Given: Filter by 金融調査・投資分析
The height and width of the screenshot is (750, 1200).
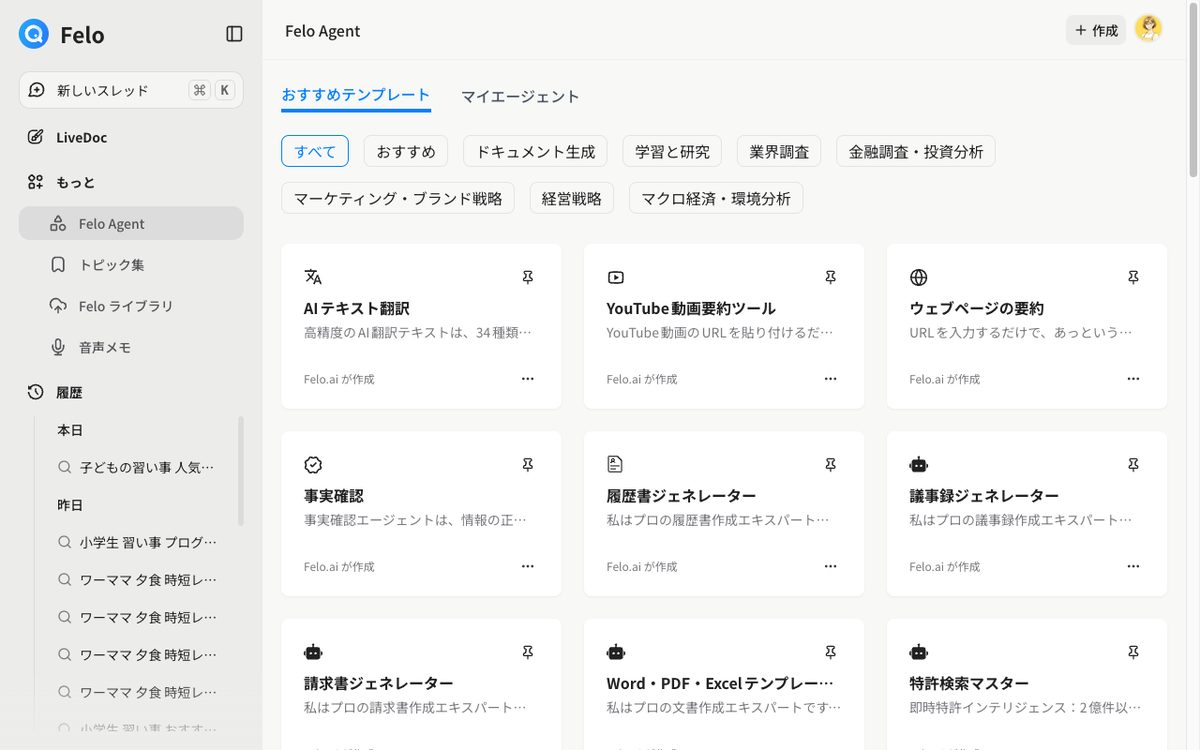Looking at the screenshot, I should (x=916, y=151).
